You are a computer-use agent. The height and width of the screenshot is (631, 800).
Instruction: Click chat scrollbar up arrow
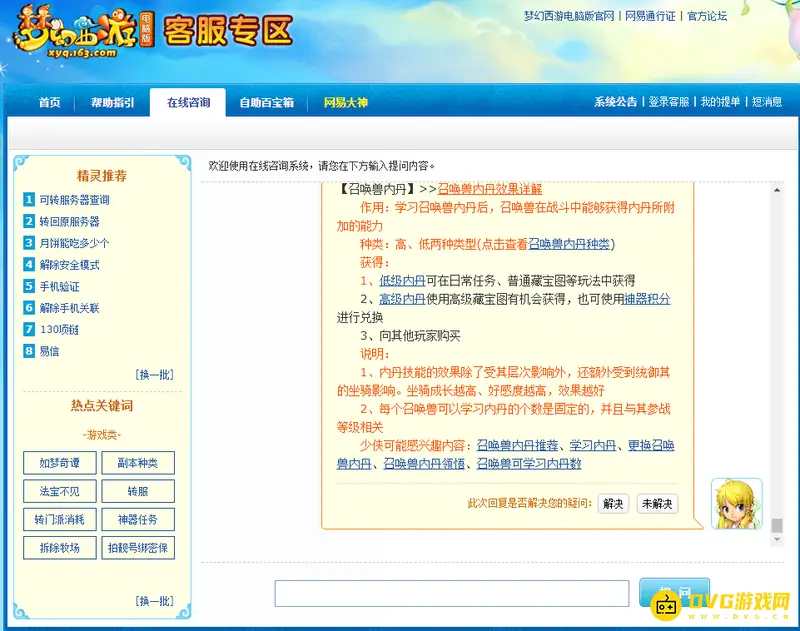click(x=777, y=190)
